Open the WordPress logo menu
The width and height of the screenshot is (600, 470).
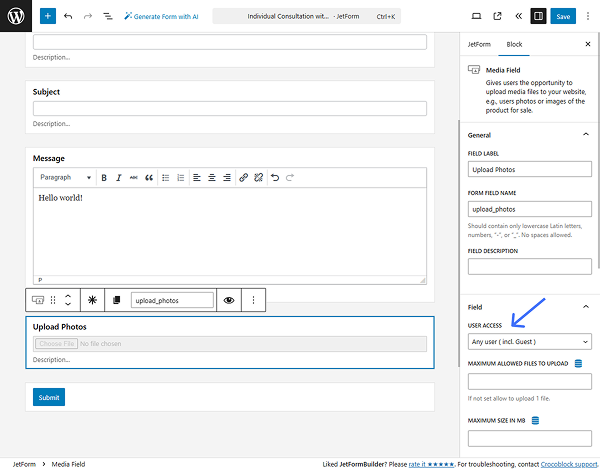tap(16, 16)
